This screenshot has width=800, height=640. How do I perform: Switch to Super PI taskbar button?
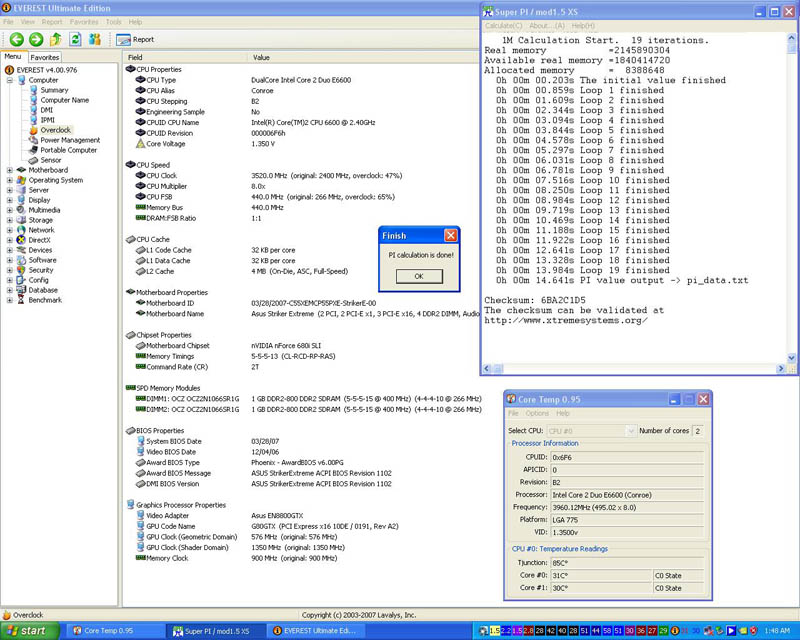(216, 631)
